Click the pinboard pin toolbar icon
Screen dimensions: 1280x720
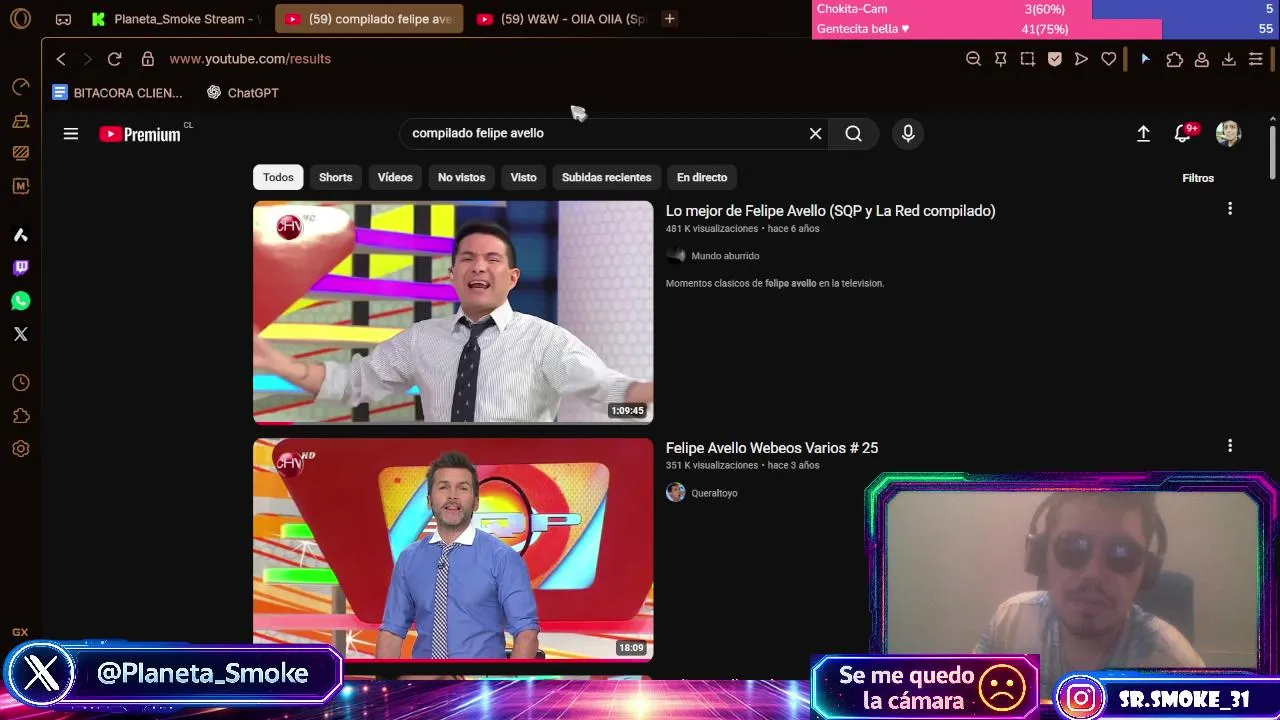click(1000, 59)
